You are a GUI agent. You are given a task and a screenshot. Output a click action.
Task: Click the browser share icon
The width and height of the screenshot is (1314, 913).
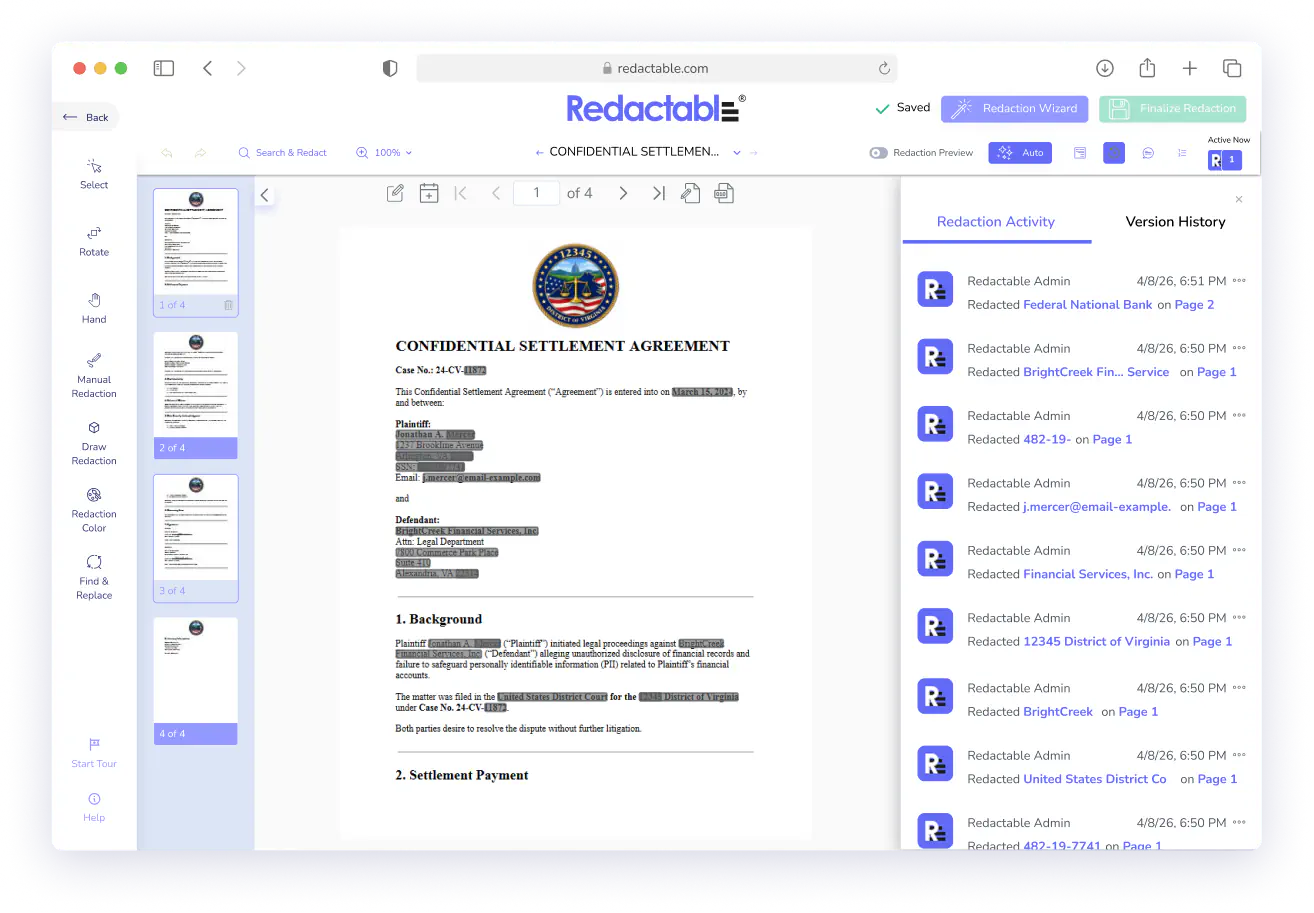[1147, 68]
